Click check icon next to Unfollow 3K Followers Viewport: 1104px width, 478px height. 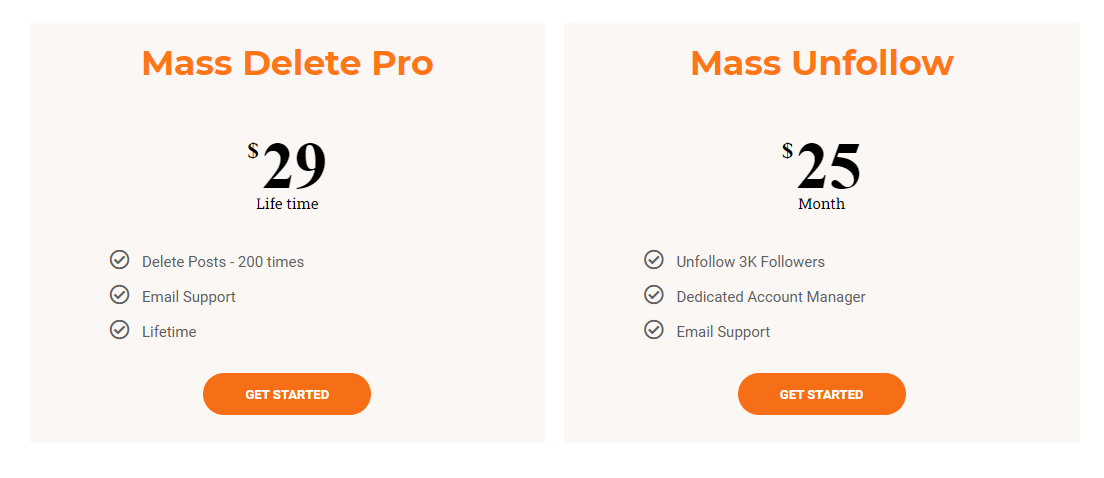[654, 260]
